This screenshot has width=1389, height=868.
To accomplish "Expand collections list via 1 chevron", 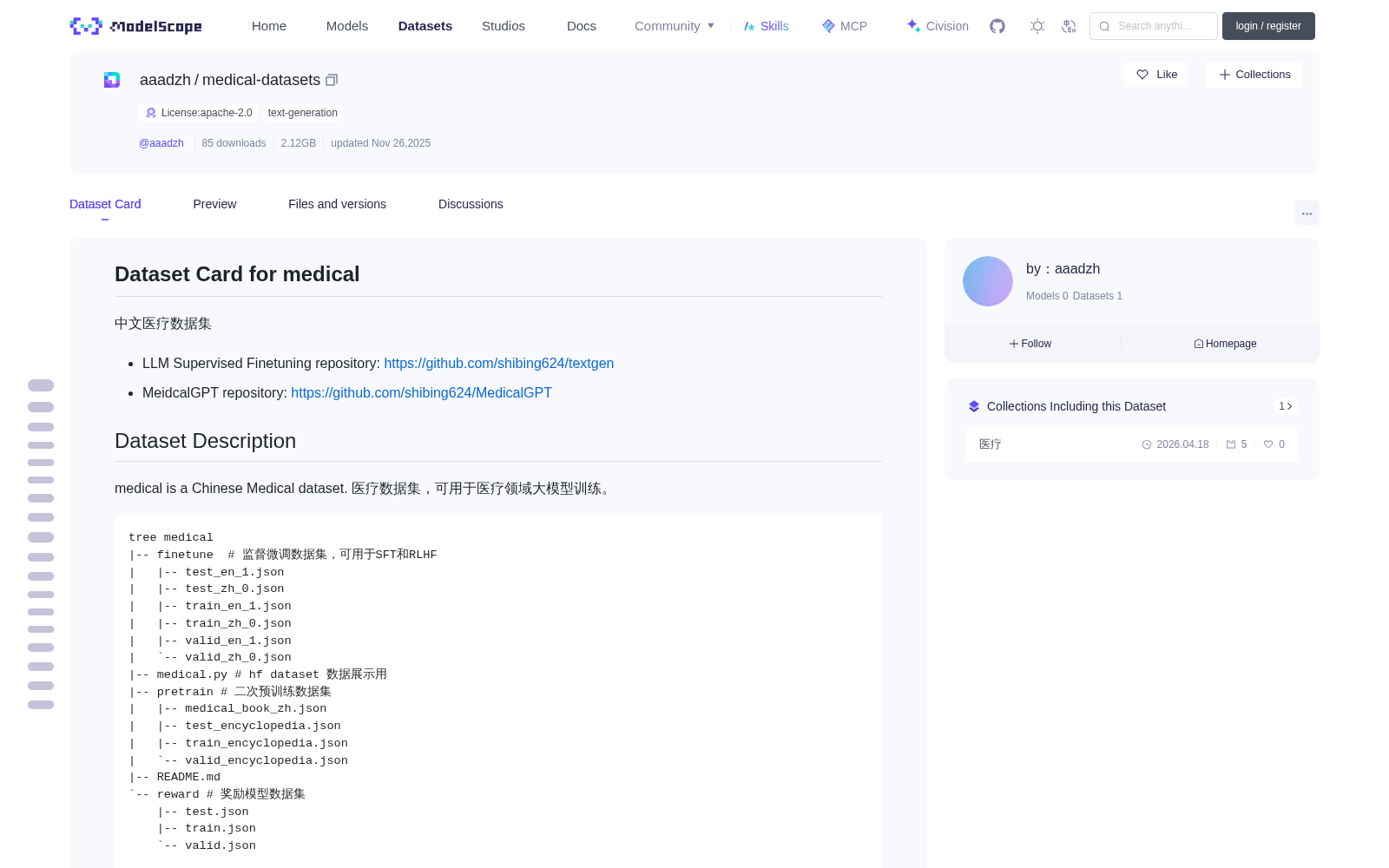I will pos(1286,406).
